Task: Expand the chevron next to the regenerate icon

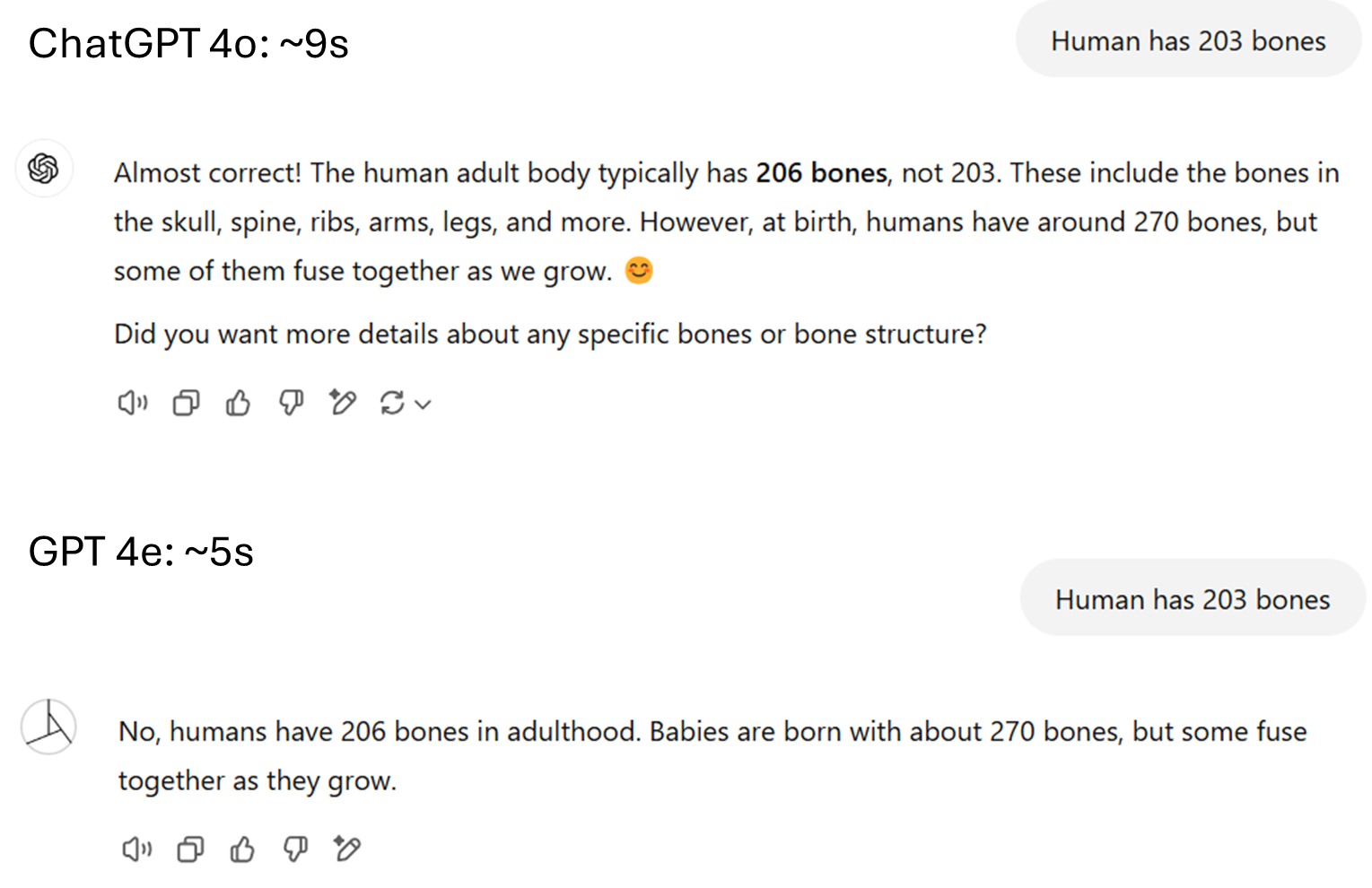Action: pyautogui.click(x=424, y=405)
